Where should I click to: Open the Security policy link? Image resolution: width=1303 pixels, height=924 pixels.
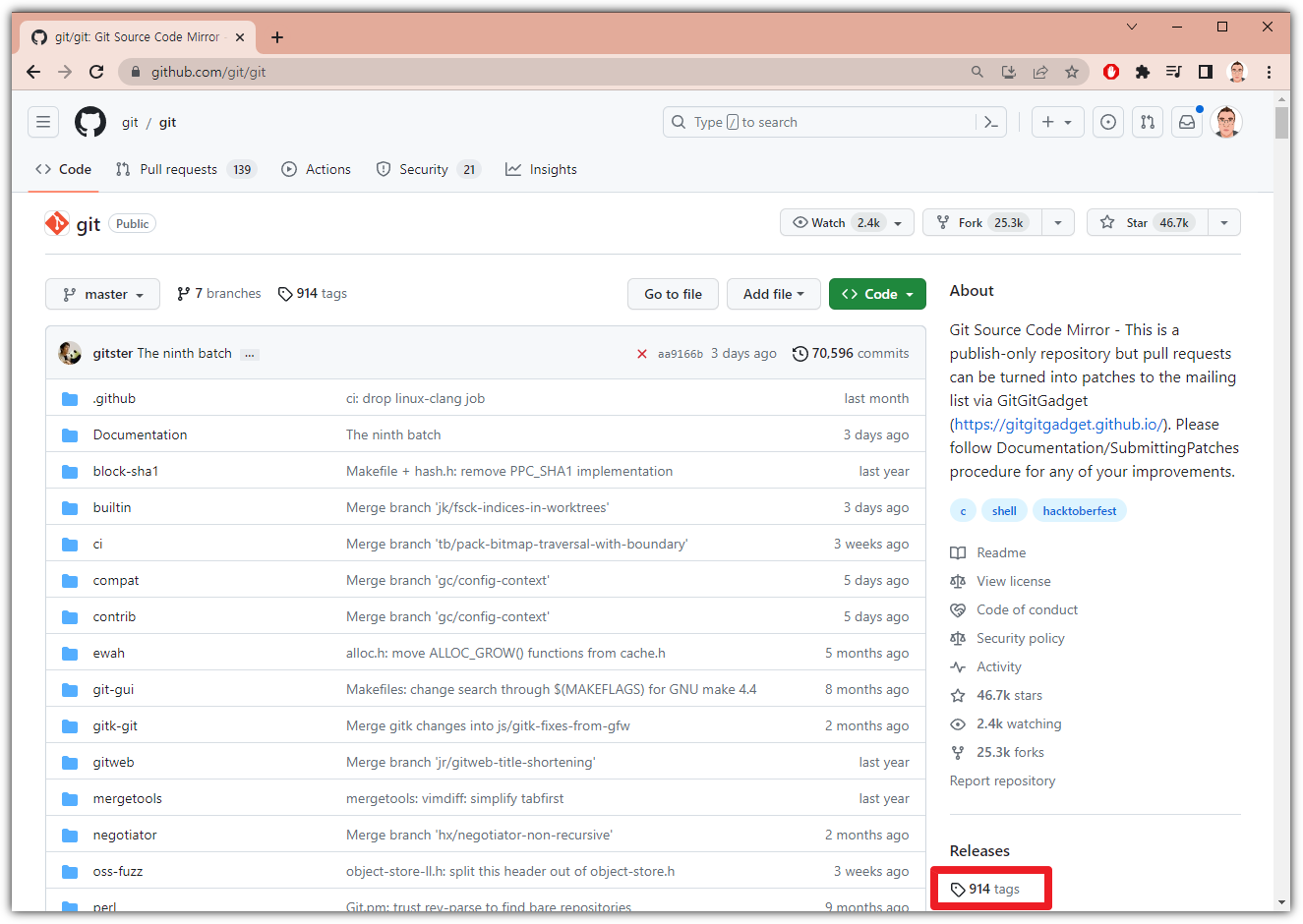coord(1008,638)
